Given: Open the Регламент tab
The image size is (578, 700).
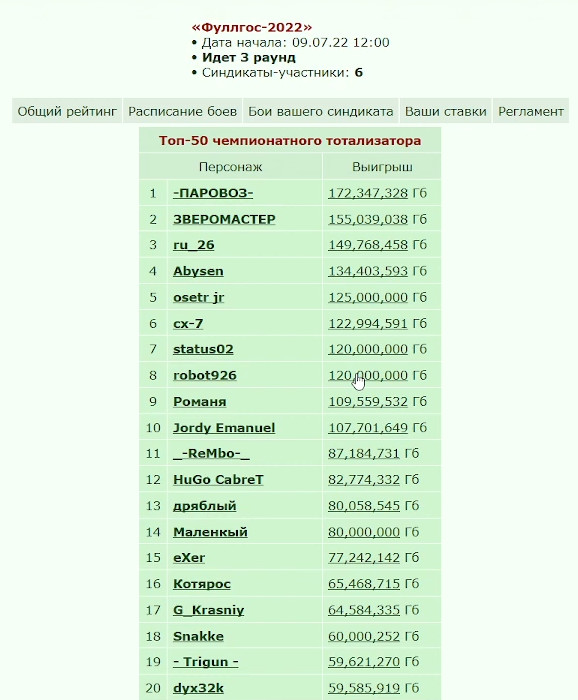Looking at the screenshot, I should (x=531, y=111).
